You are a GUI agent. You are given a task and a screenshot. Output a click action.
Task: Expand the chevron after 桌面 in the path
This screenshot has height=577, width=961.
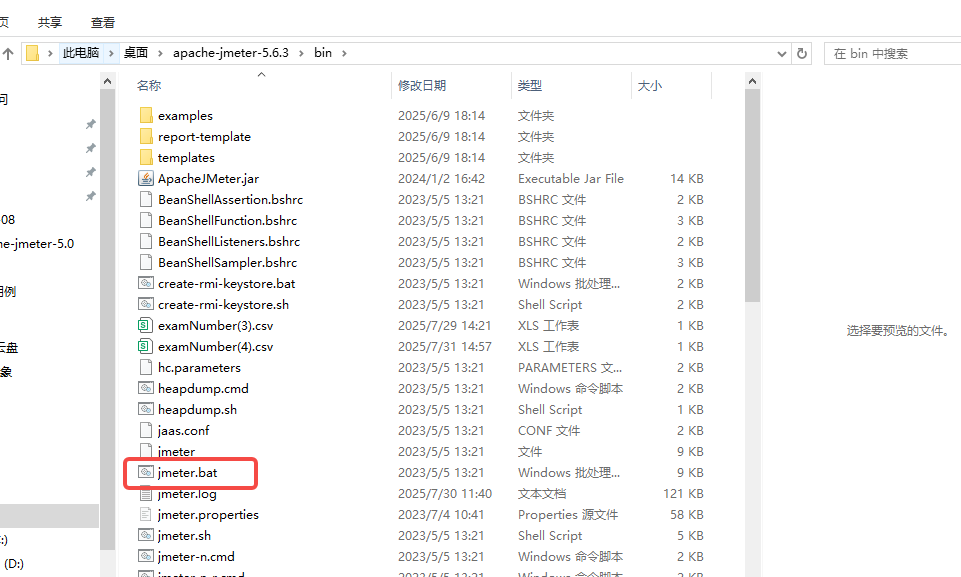point(160,53)
